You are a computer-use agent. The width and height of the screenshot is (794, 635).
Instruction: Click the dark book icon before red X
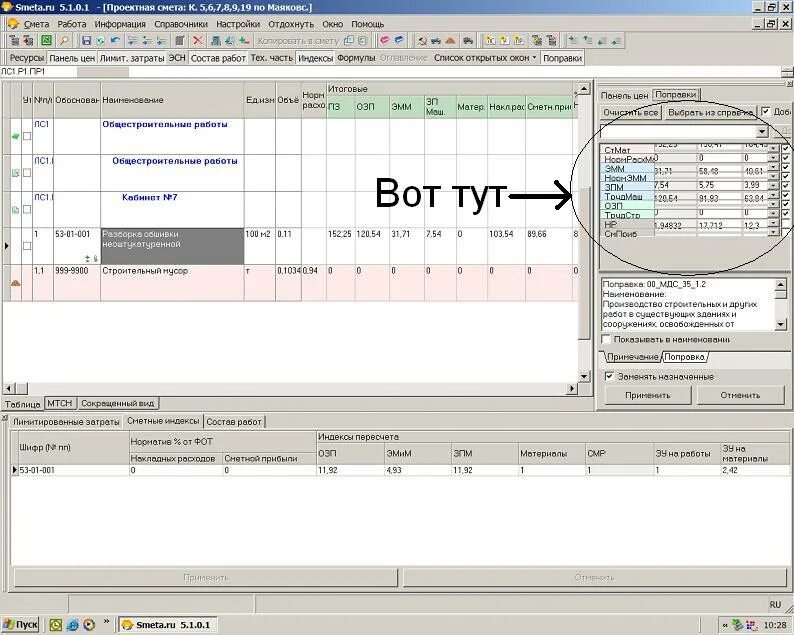[180, 41]
